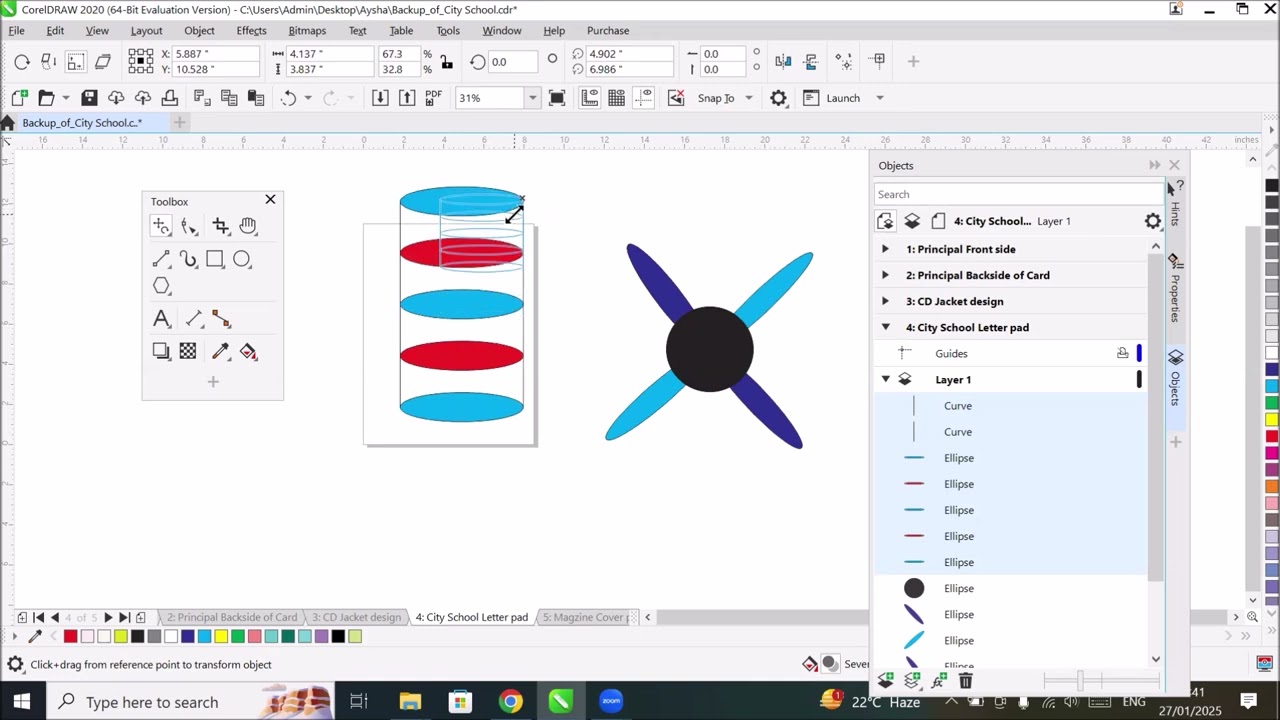Open the Undo history dropdown arrow
This screenshot has width=1280, height=720.
tap(307, 98)
